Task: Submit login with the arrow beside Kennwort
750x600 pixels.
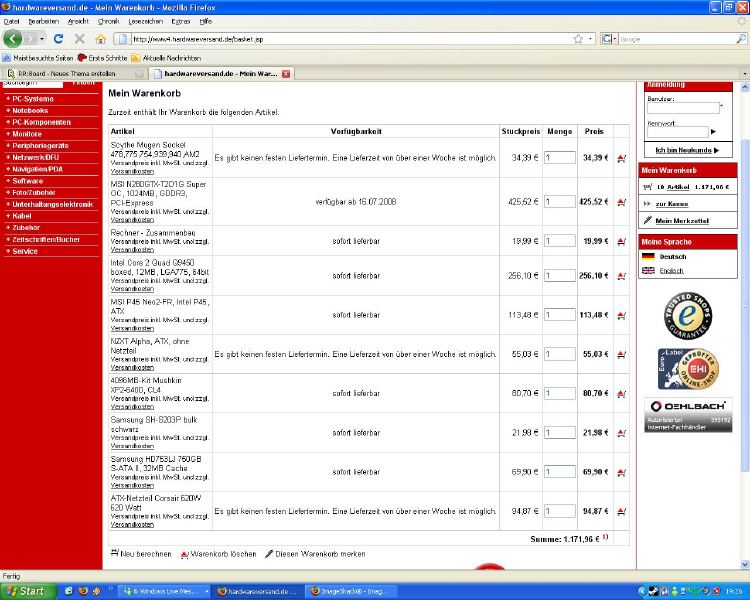Action: 713,132
